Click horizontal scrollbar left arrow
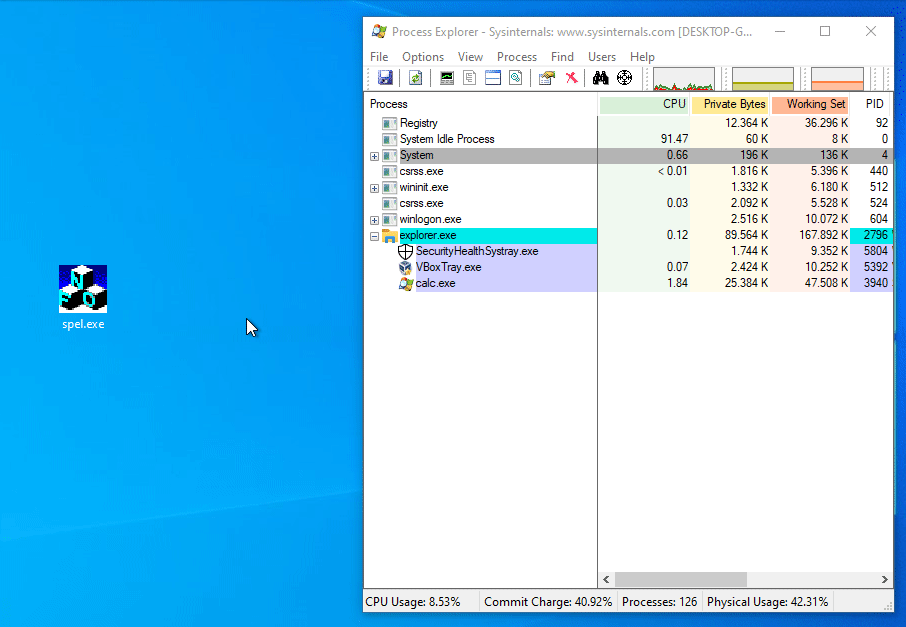 coord(606,579)
